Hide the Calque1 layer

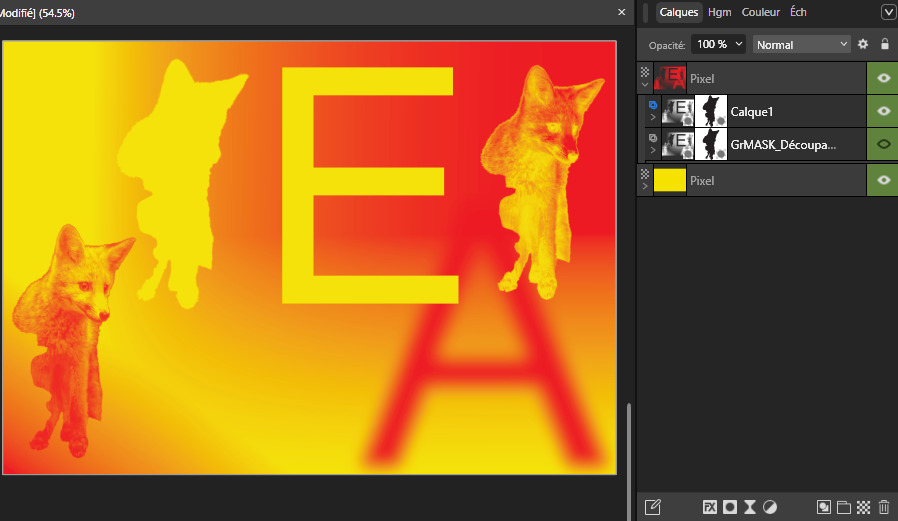(x=883, y=111)
